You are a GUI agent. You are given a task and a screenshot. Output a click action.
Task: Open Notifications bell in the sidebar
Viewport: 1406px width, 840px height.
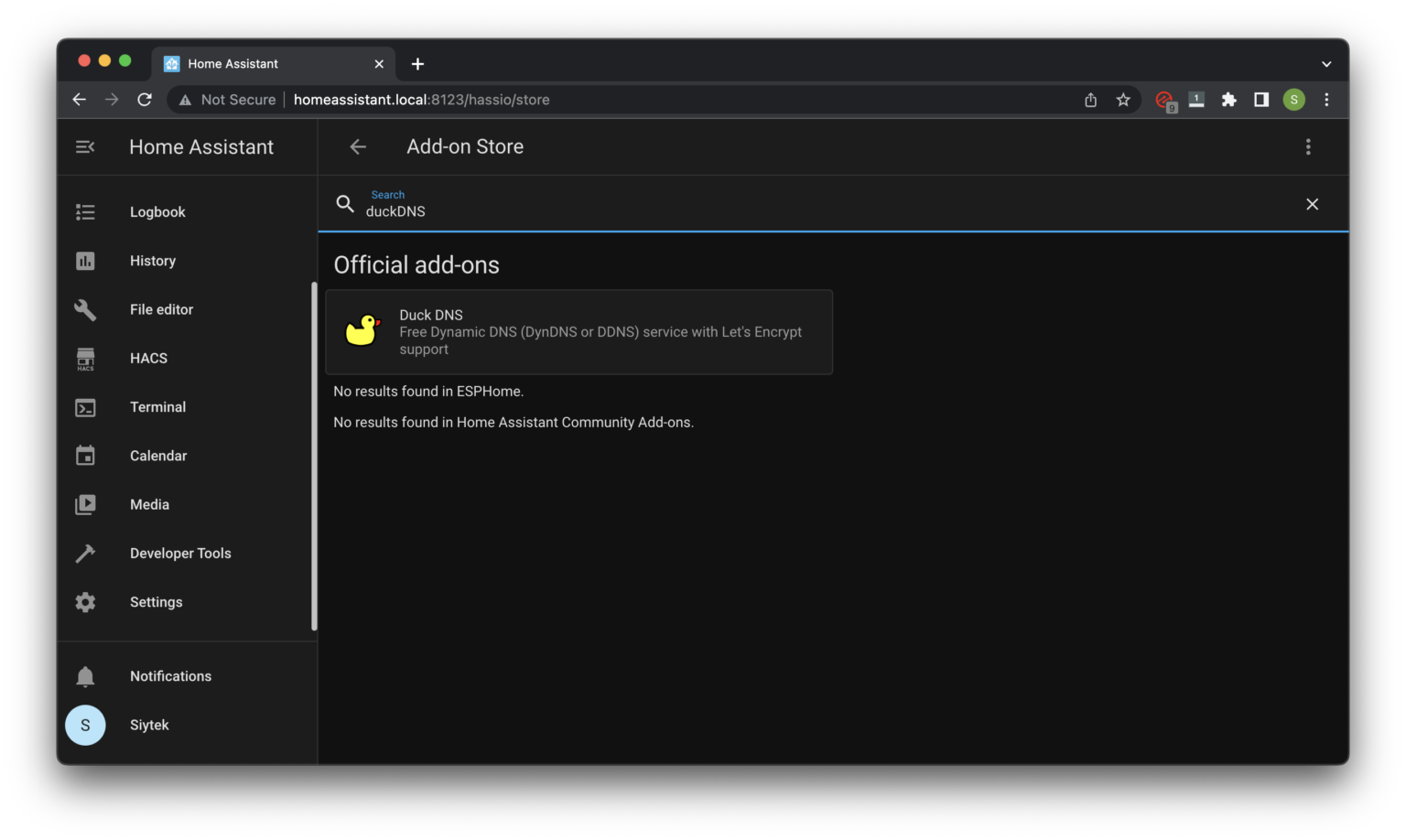[85, 675]
